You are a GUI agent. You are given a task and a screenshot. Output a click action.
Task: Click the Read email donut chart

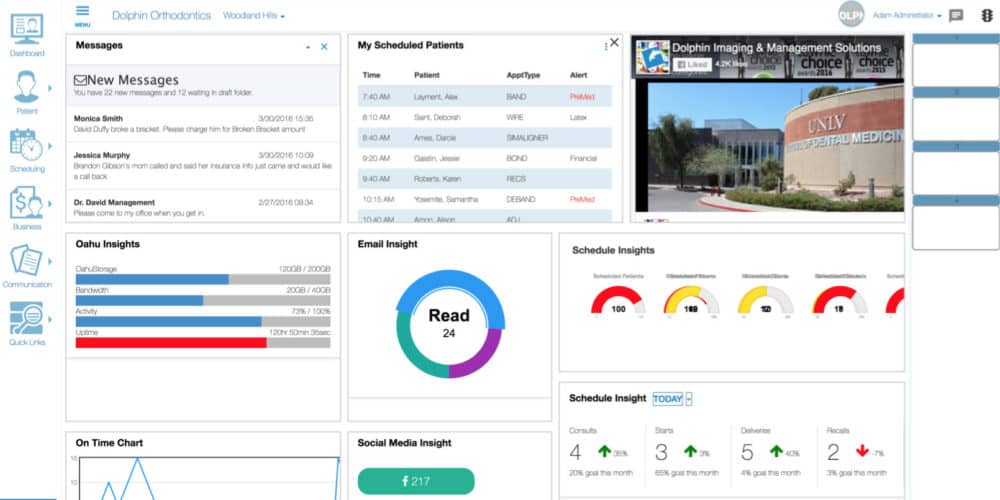click(449, 323)
